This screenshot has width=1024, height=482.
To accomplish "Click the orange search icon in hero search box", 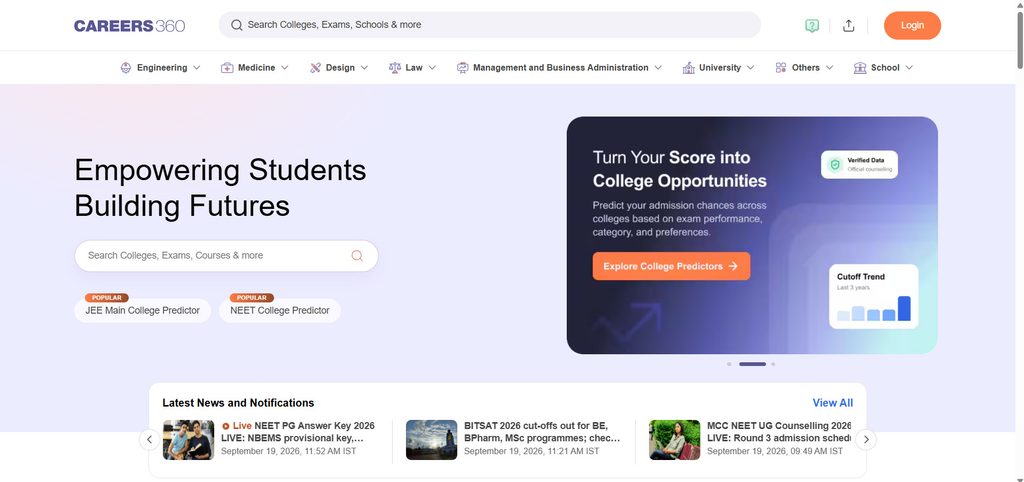I will [x=357, y=255].
